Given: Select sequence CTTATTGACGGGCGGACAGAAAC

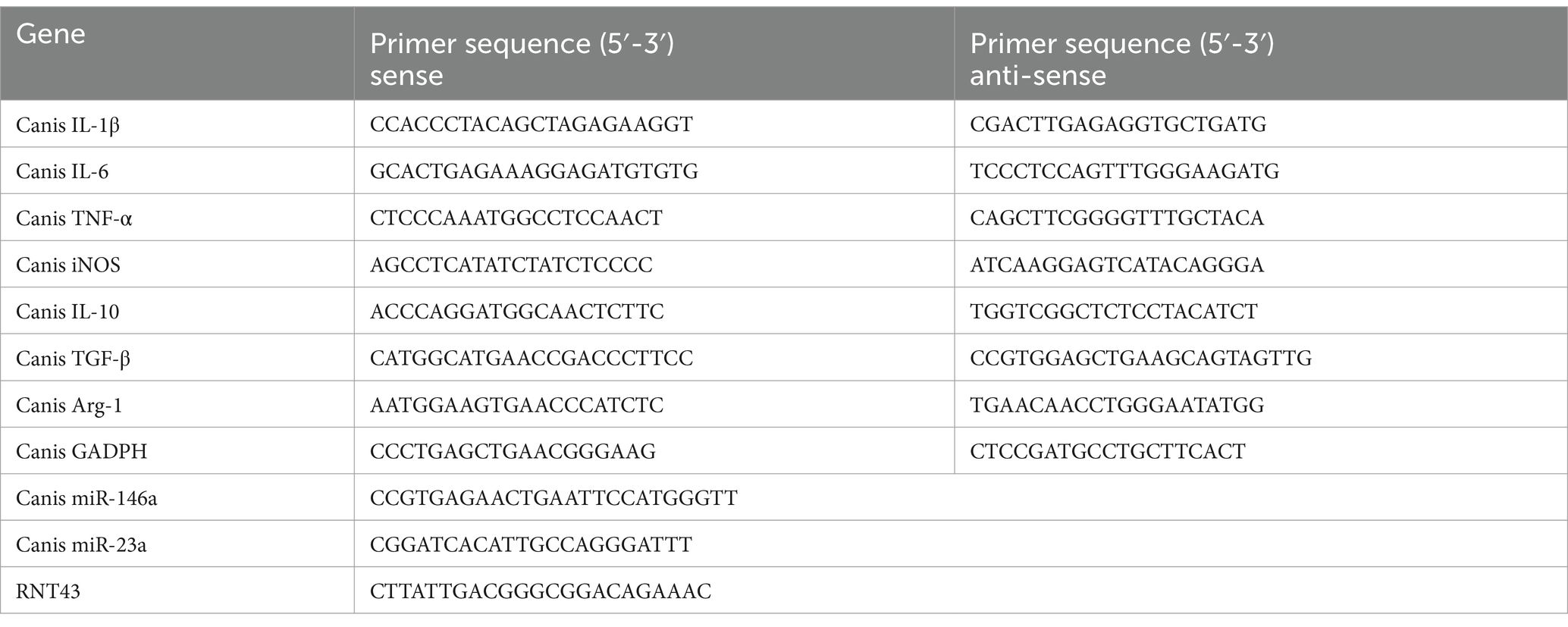Looking at the screenshot, I should 541,592.
